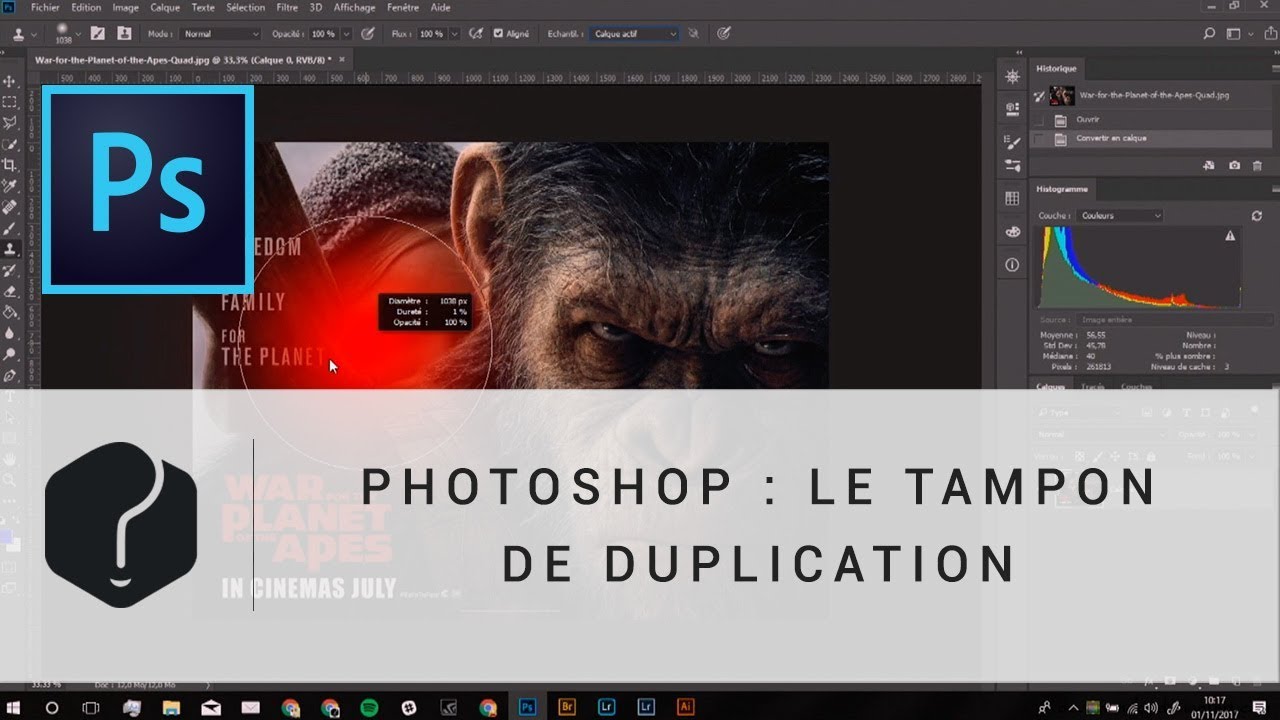Image resolution: width=1280 pixels, height=720 pixels.
Task: Select the Clone Stamp tool in toolbar
Action: 10,249
